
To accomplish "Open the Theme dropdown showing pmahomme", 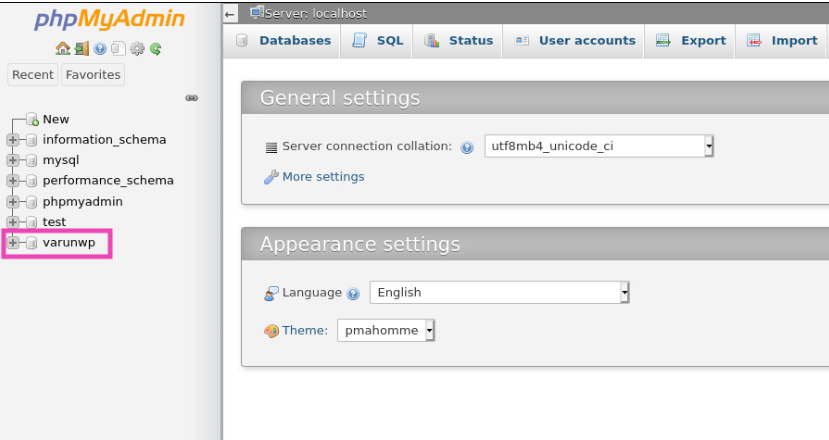I will (386, 331).
